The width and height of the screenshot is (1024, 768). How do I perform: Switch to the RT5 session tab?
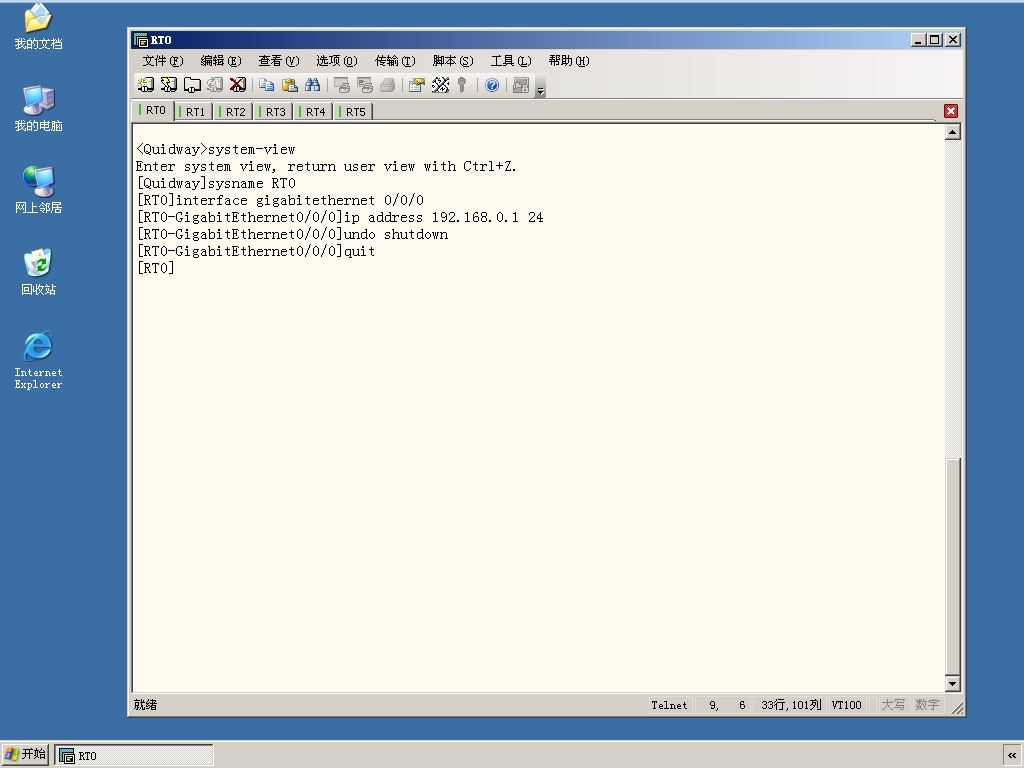[x=354, y=112]
